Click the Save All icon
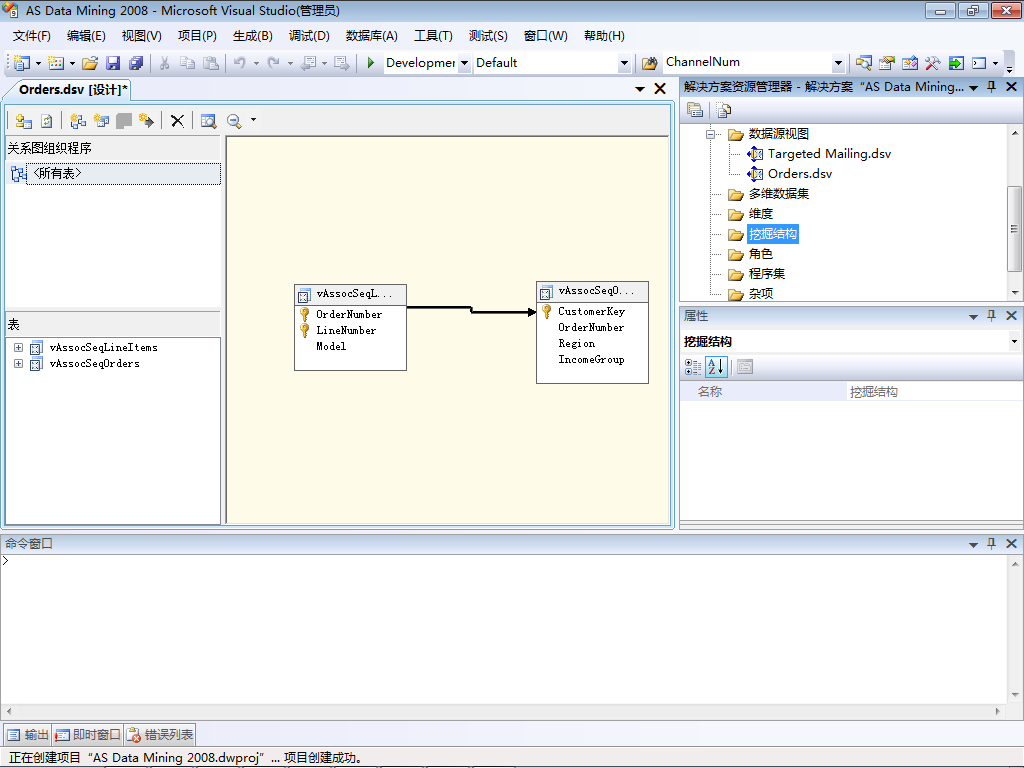 tap(136, 63)
